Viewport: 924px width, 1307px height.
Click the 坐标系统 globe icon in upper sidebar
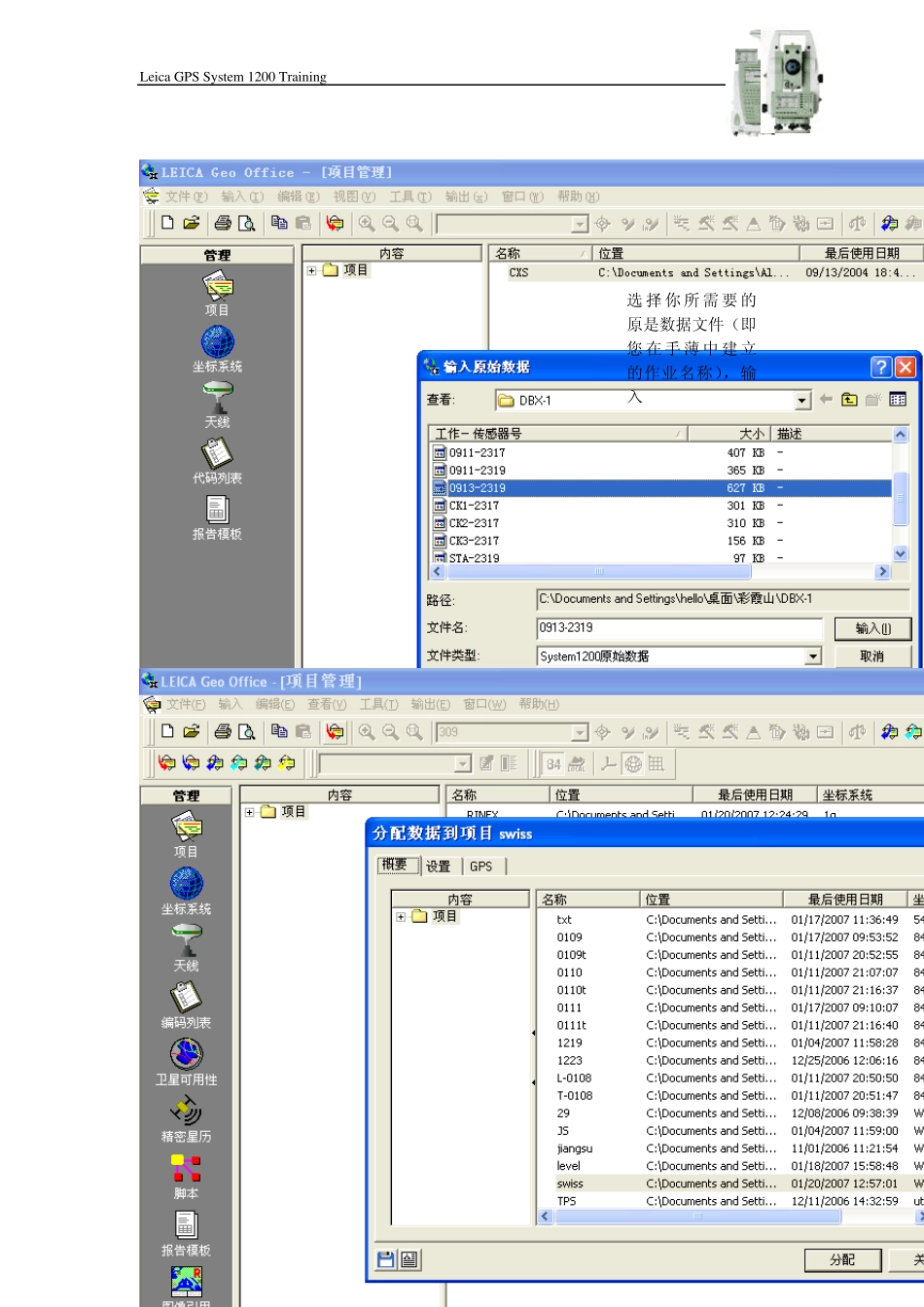click(x=217, y=342)
